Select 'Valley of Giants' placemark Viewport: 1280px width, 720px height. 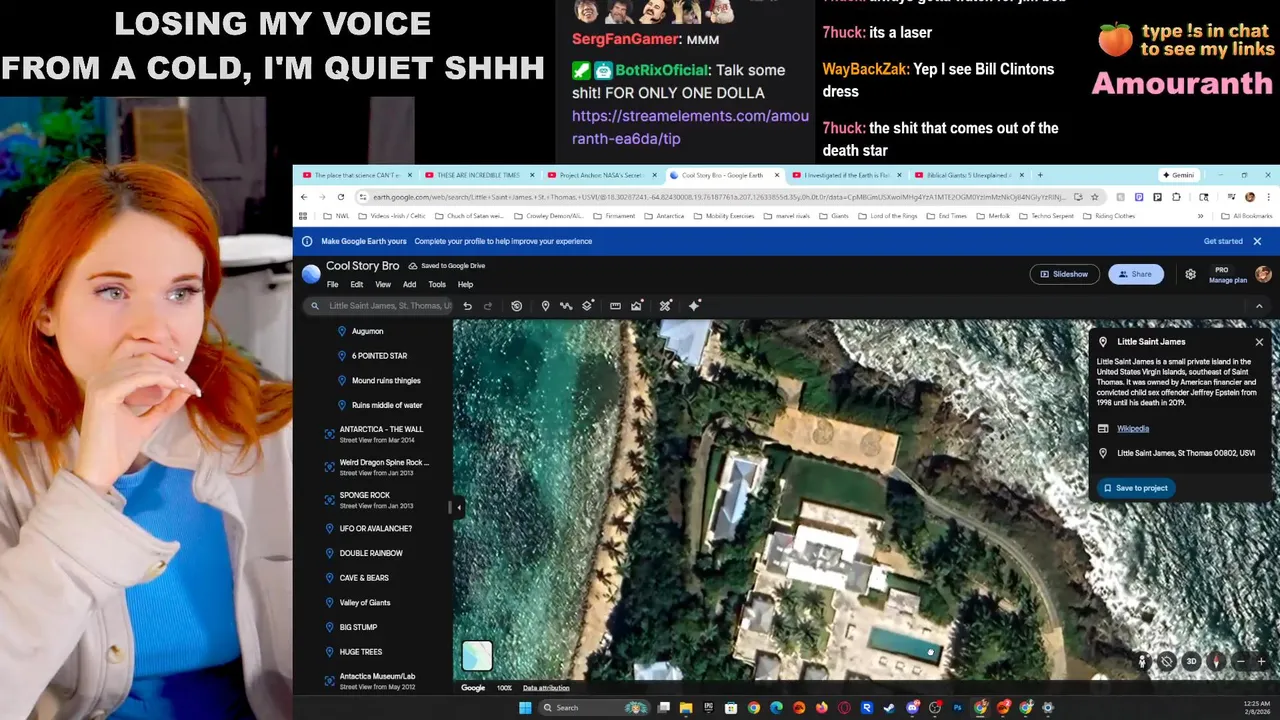point(365,603)
